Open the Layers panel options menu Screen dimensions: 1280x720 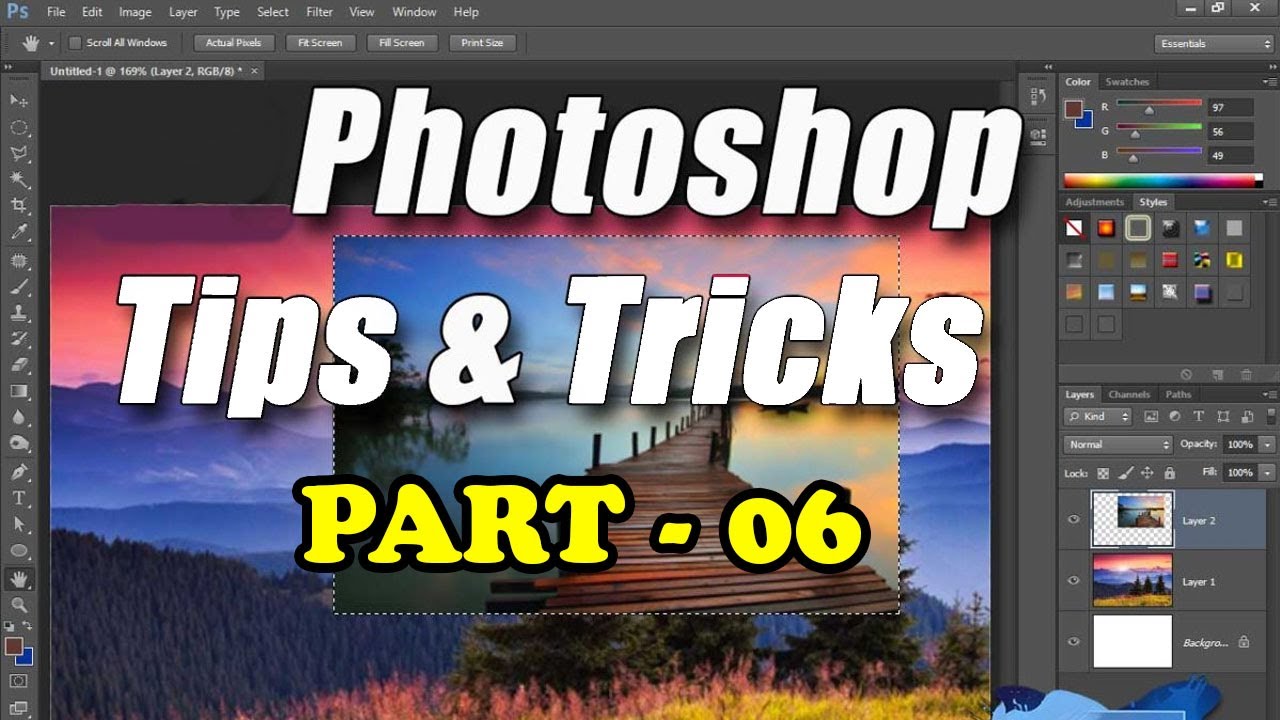pyautogui.click(x=1270, y=394)
